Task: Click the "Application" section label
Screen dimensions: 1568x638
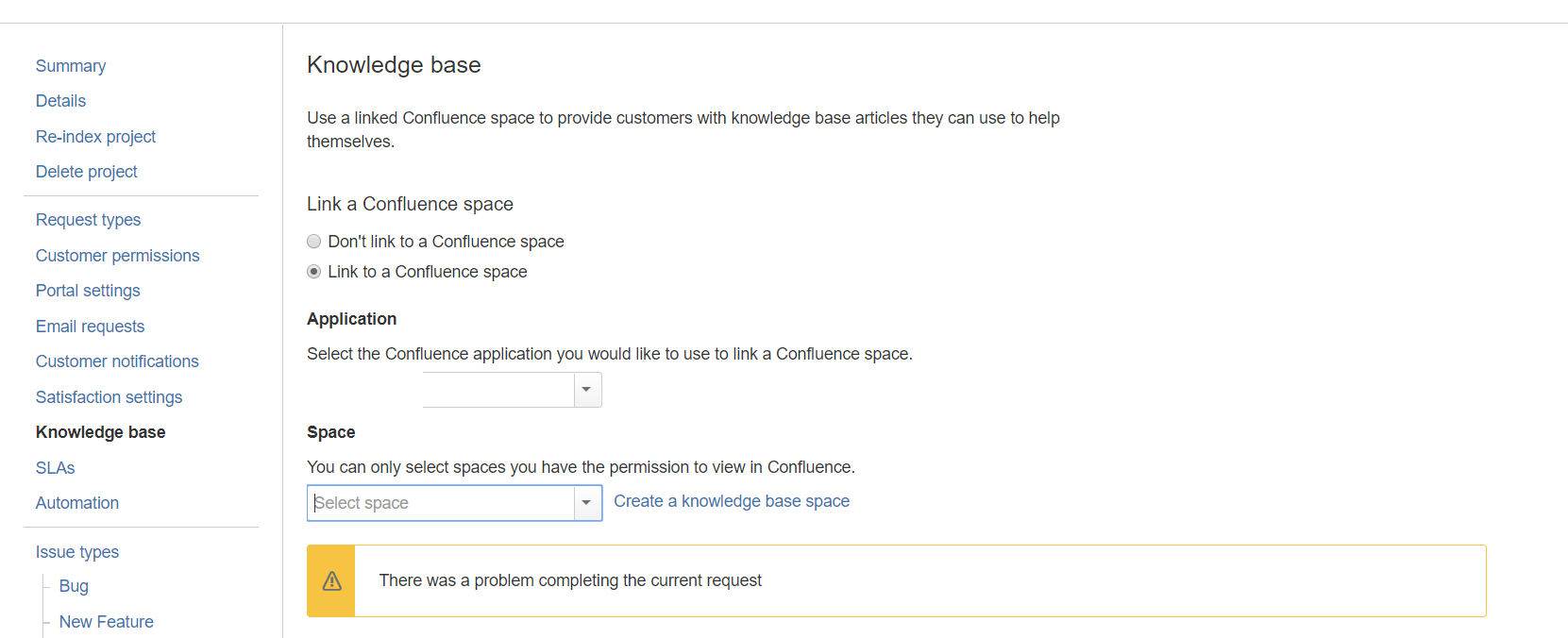Action: point(351,319)
